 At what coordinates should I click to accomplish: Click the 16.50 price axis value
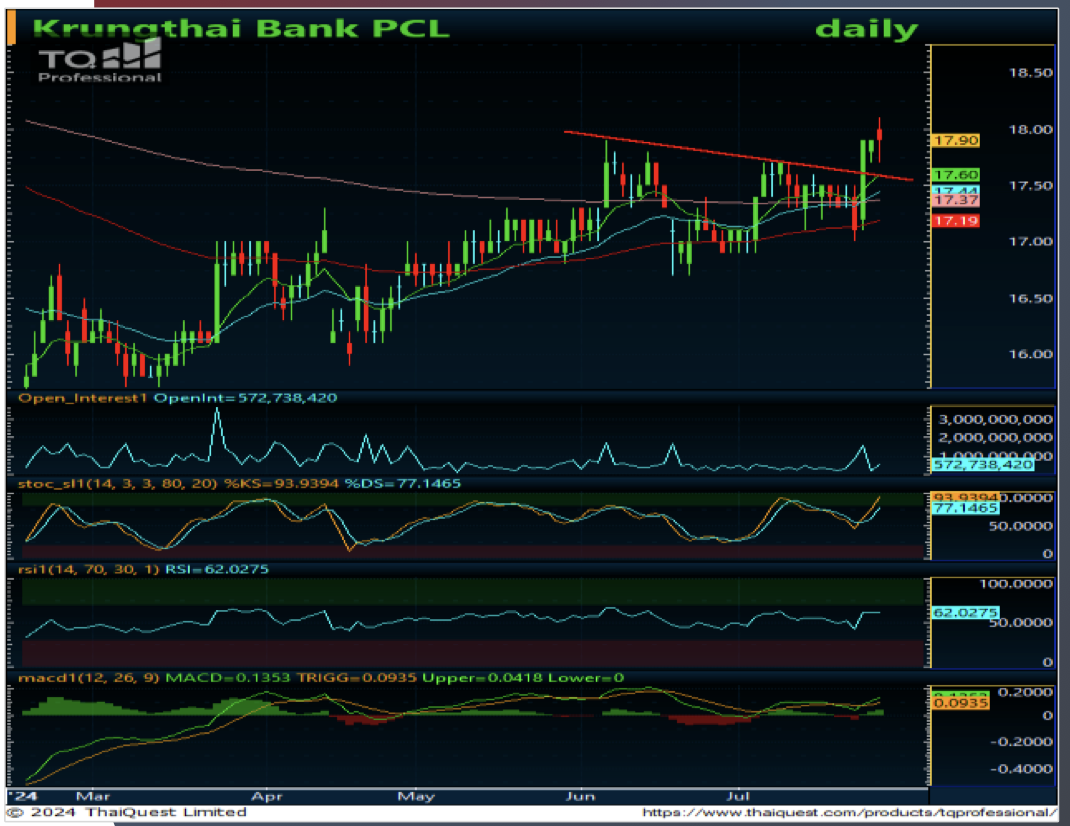click(1030, 298)
